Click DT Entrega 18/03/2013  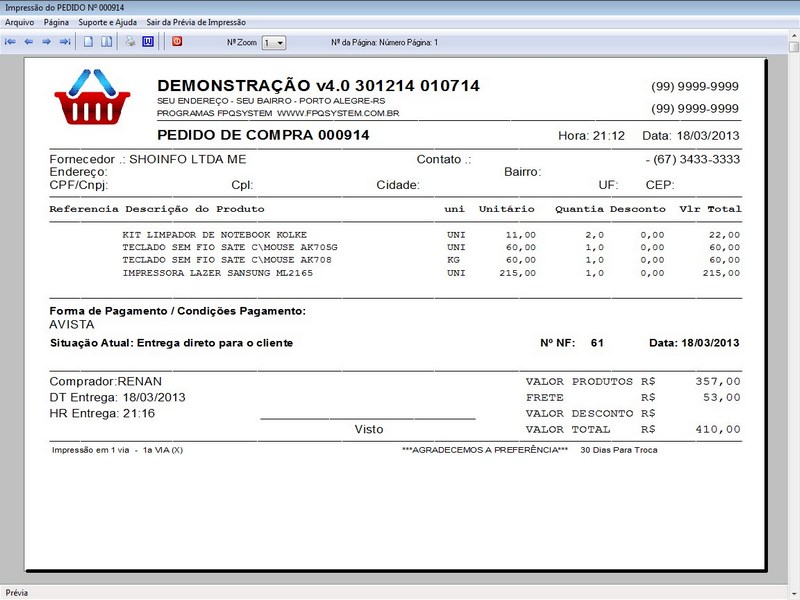117,397
